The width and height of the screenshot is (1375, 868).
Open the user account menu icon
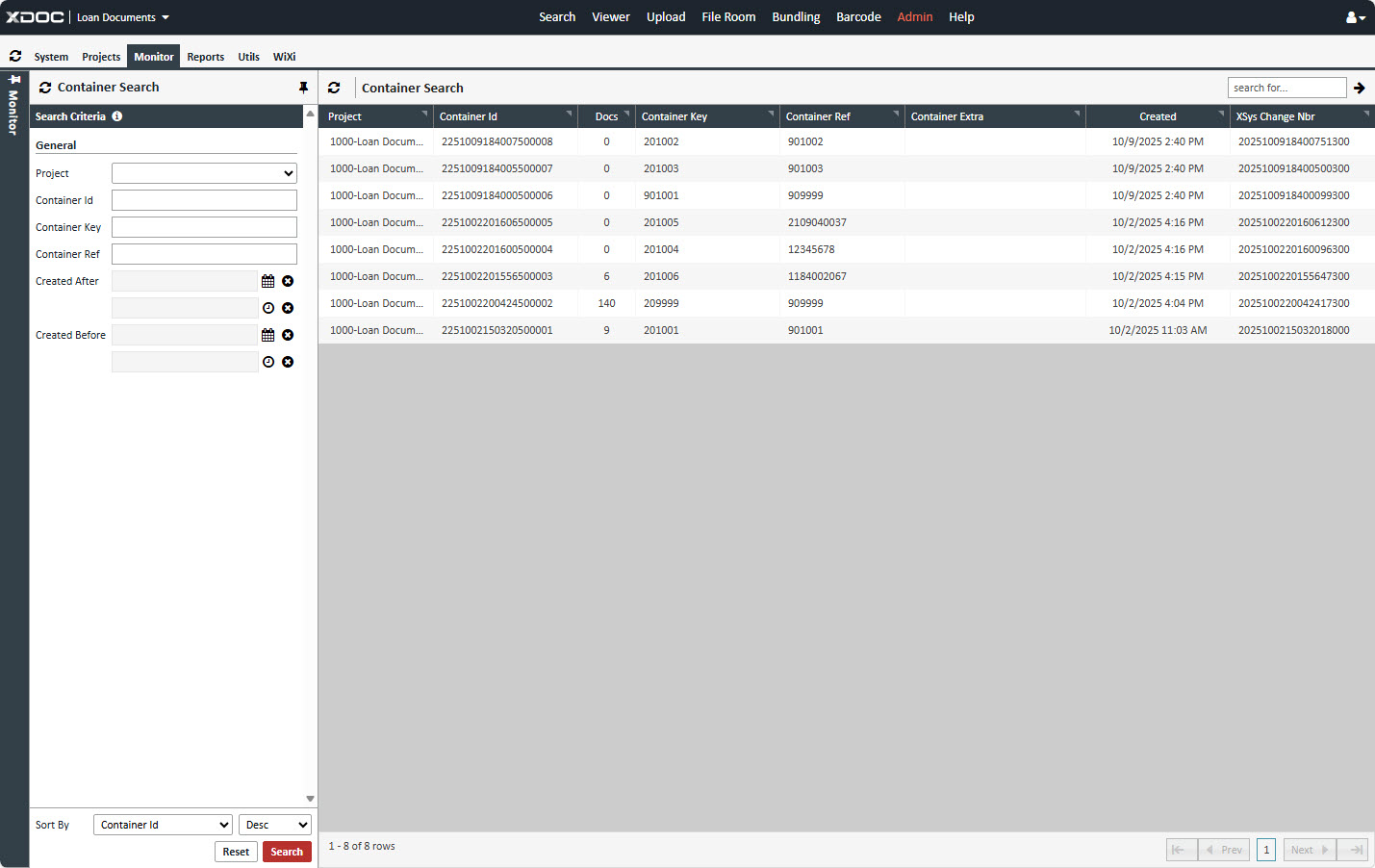point(1355,17)
